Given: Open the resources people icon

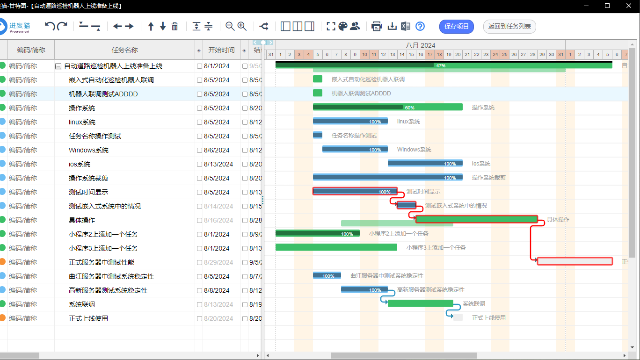Looking at the screenshot, I should pos(355,26).
